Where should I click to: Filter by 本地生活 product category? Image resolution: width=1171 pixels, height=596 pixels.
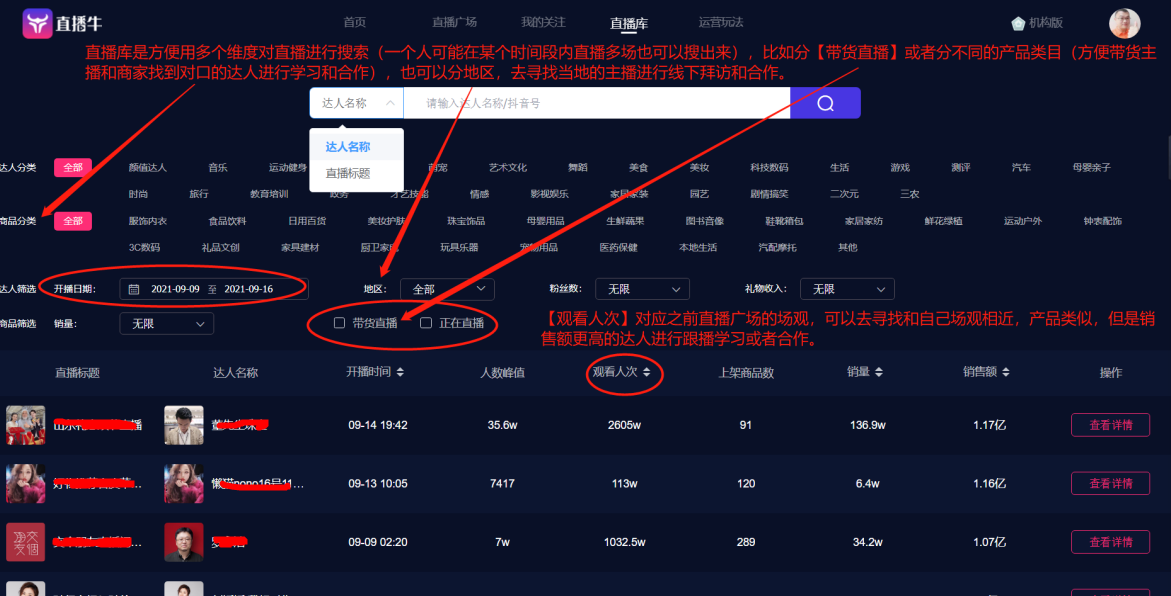click(x=698, y=247)
